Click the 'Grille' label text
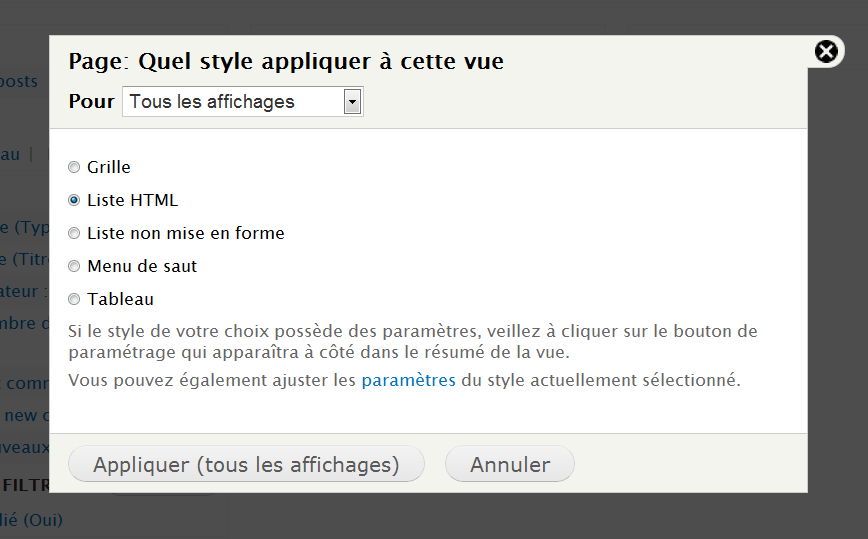The width and height of the screenshot is (868, 539). click(109, 167)
